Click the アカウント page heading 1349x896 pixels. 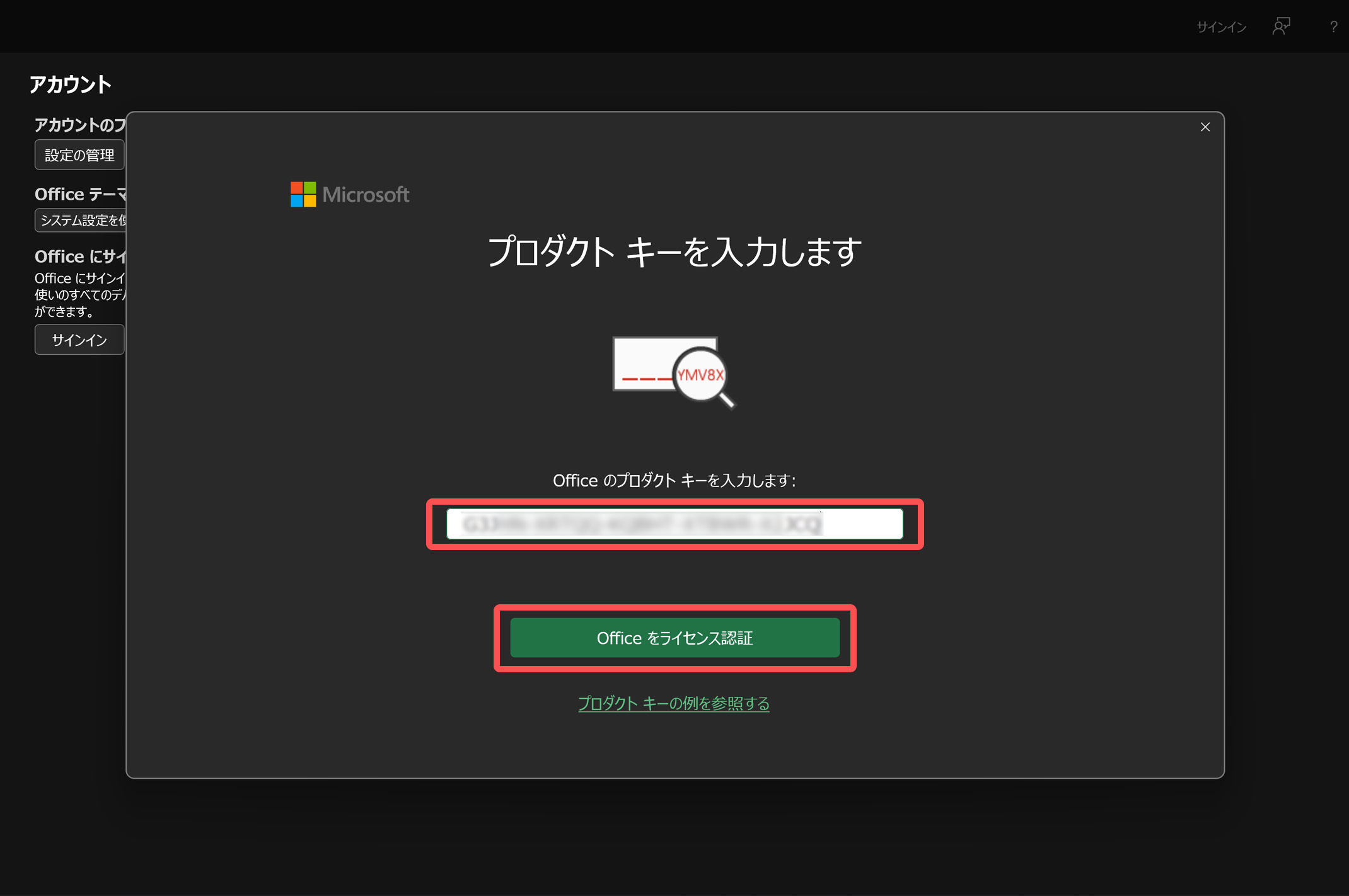point(71,84)
